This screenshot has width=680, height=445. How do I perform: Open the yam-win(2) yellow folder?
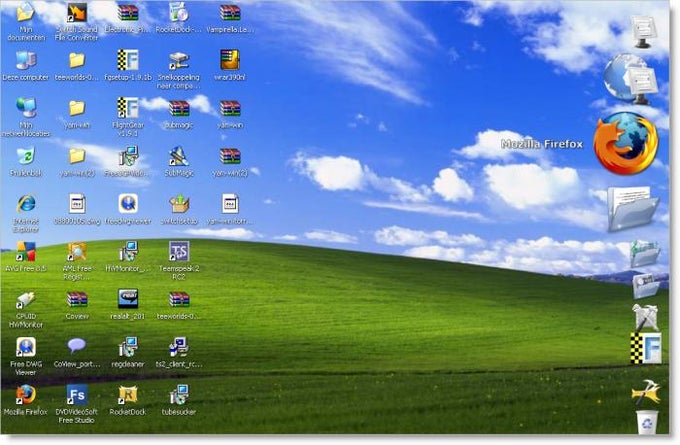pyautogui.click(x=77, y=156)
